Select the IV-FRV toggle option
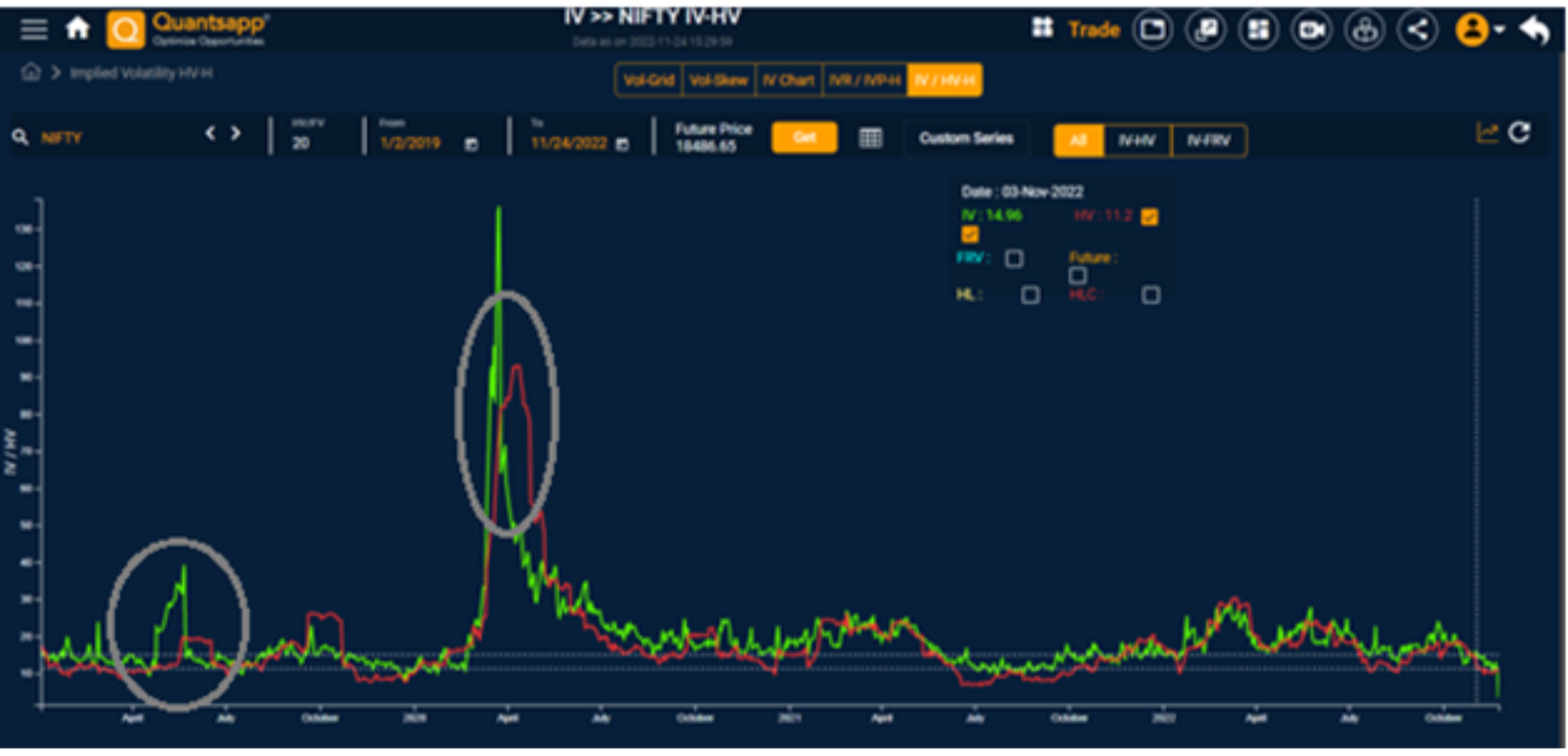Screen dimensions: 1568x756 click(1209, 140)
